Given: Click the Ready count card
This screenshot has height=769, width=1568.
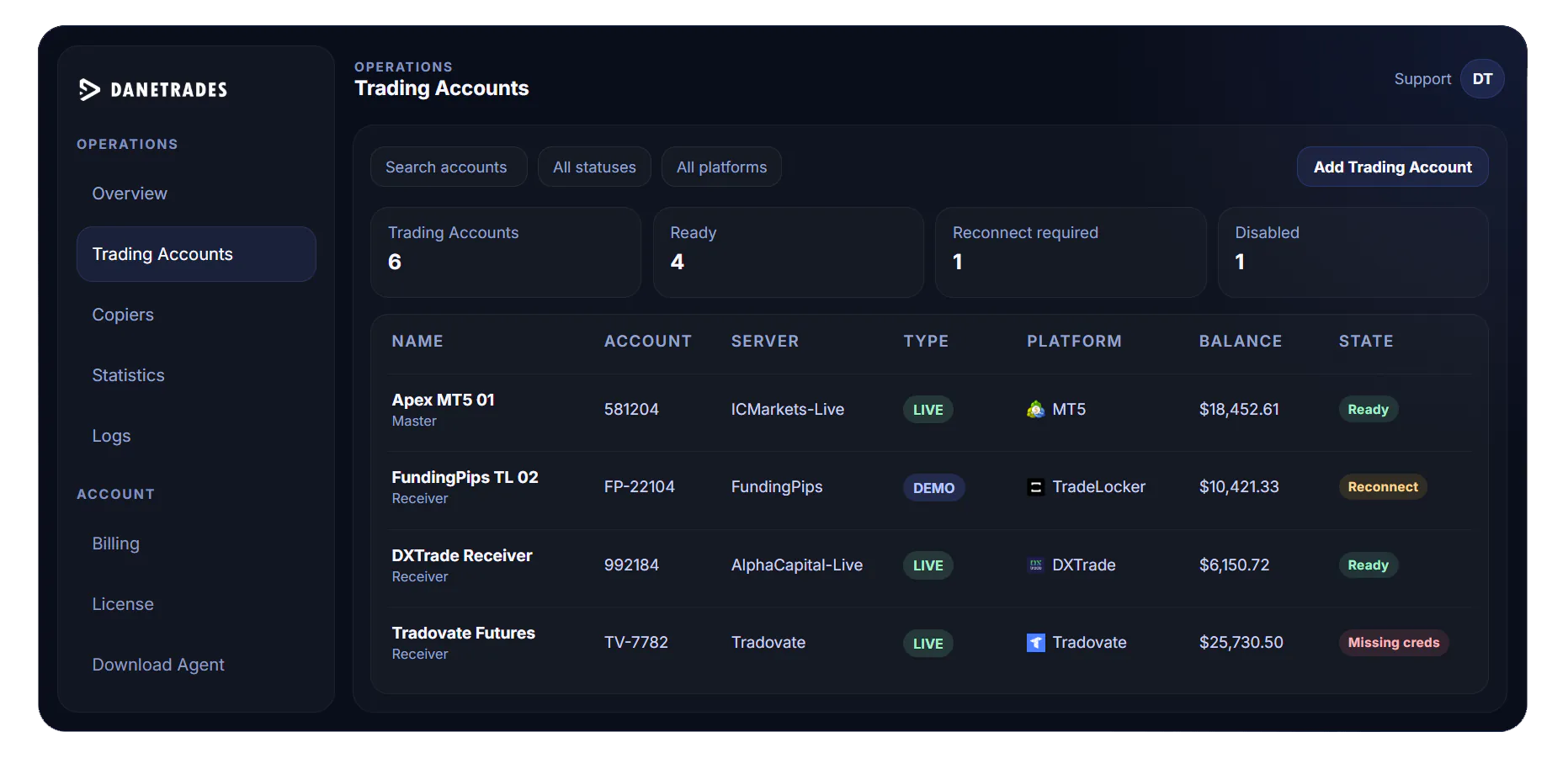Looking at the screenshot, I should [x=789, y=252].
